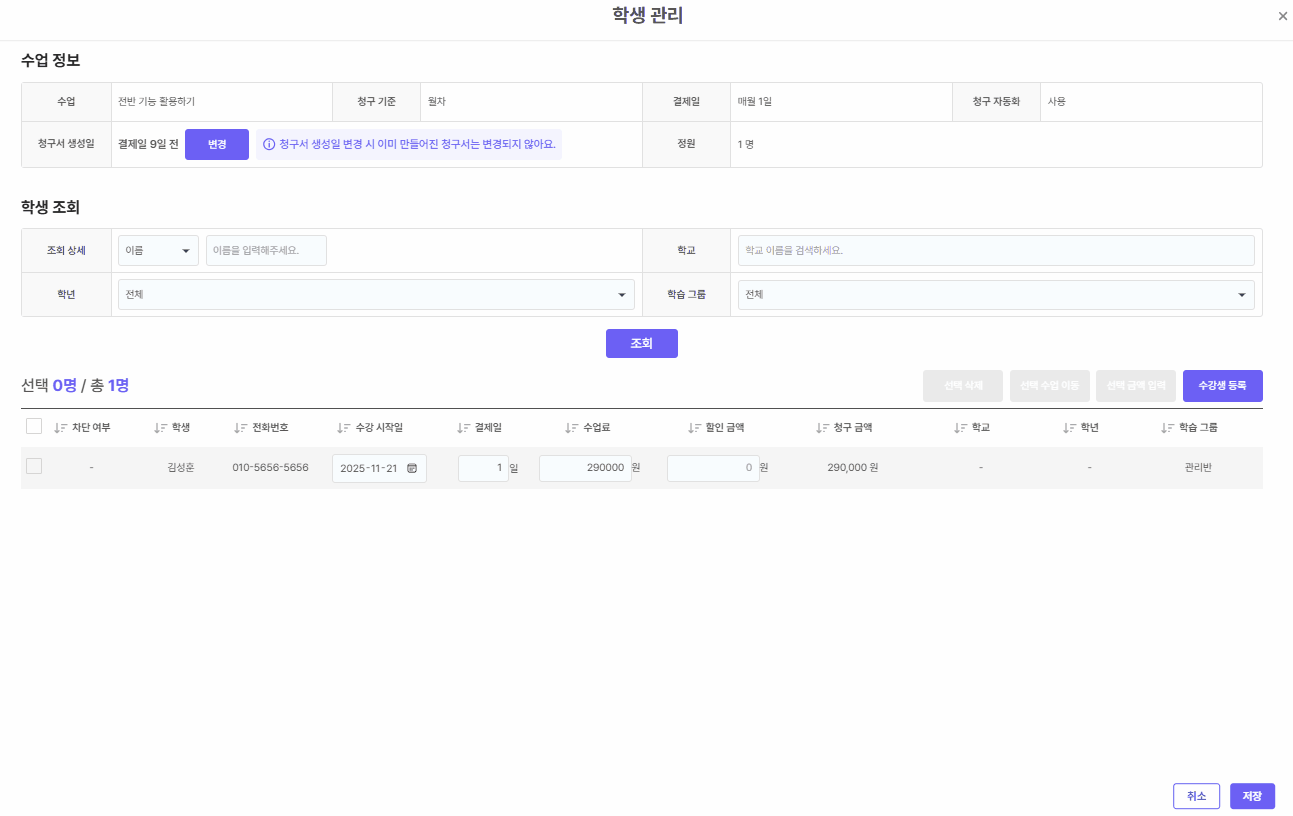This screenshot has height=816, width=1293.
Task: Click the 결제일 9일 전 text
Action: [148, 144]
